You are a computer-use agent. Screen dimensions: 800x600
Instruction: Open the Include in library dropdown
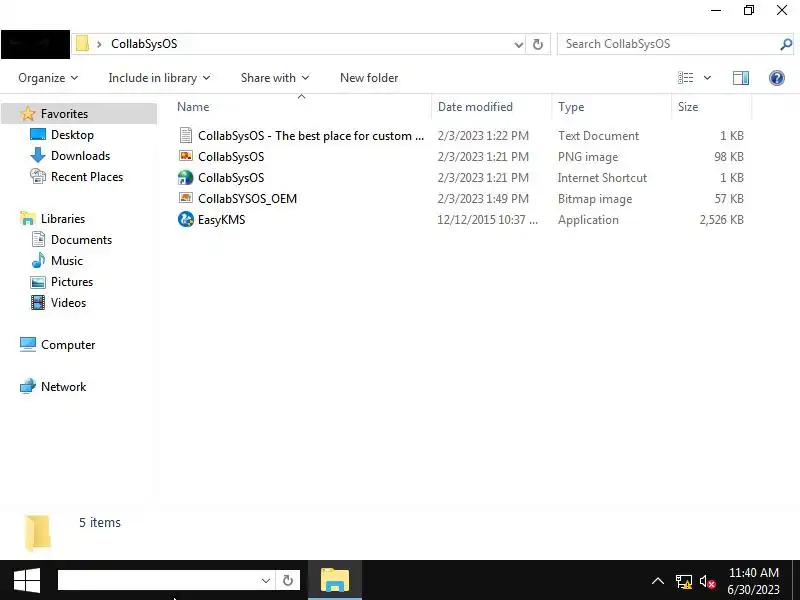click(x=159, y=78)
